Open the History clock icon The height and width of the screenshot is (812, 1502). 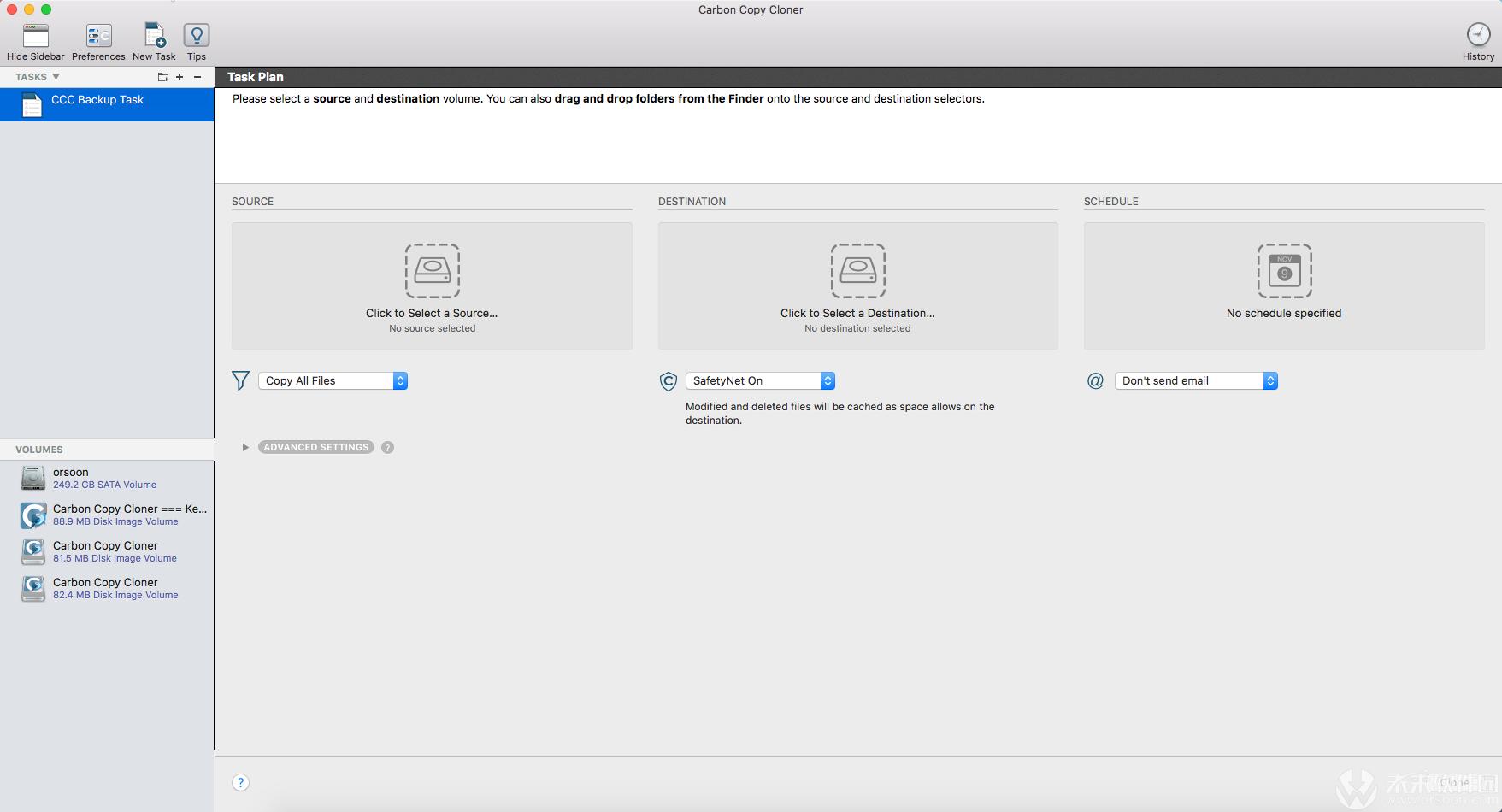point(1478,35)
